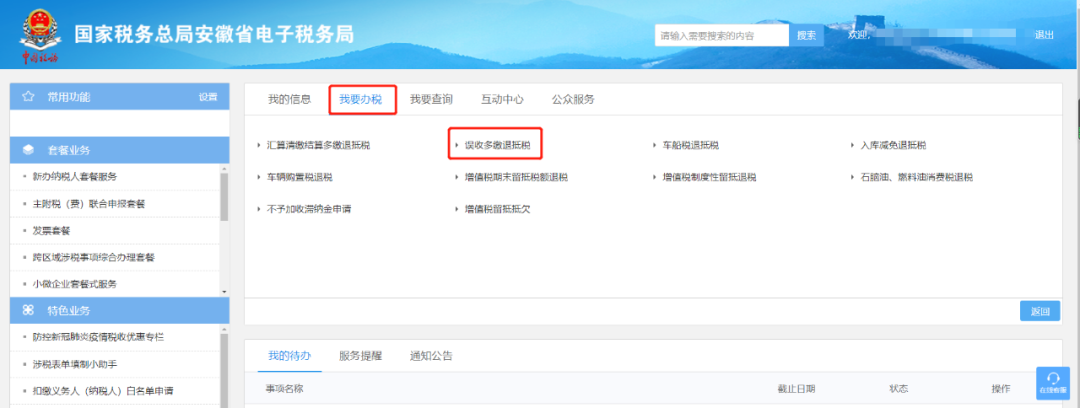Click the 状态 column header

click(x=899, y=389)
